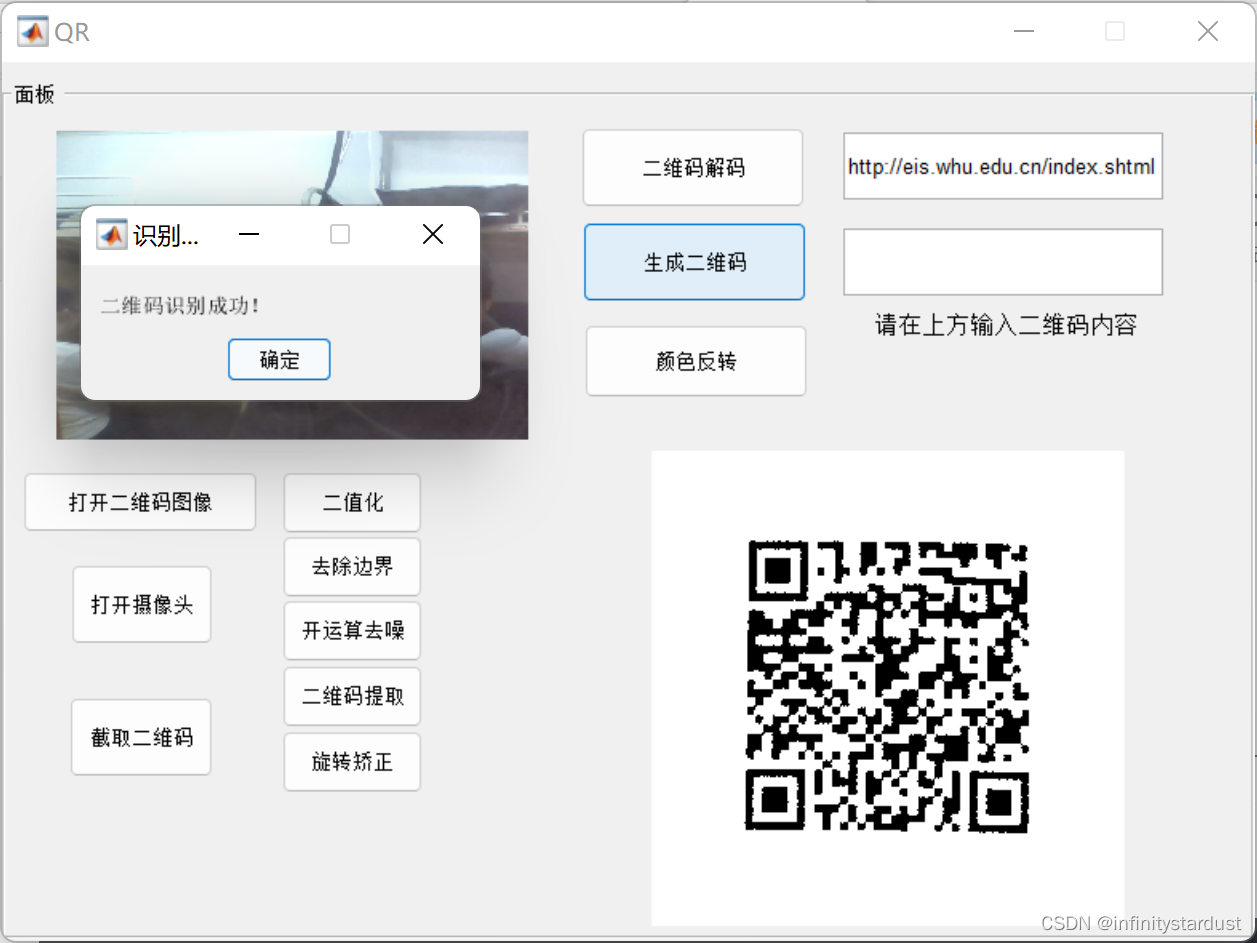Activate the 颜色反转 color inversion button
Screen dimensions: 1257x943
(695, 361)
